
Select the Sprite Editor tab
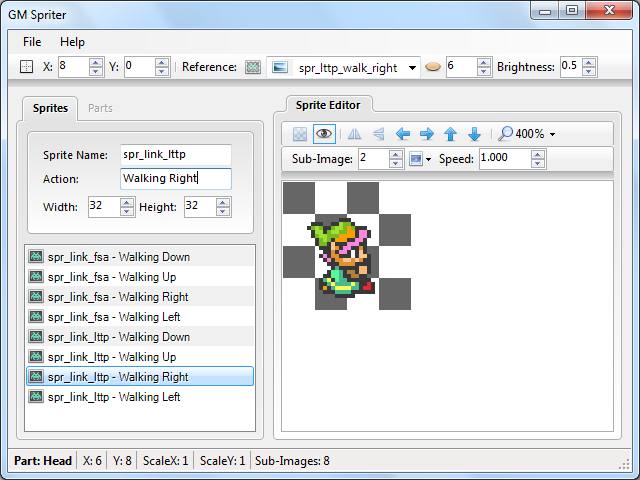328,105
